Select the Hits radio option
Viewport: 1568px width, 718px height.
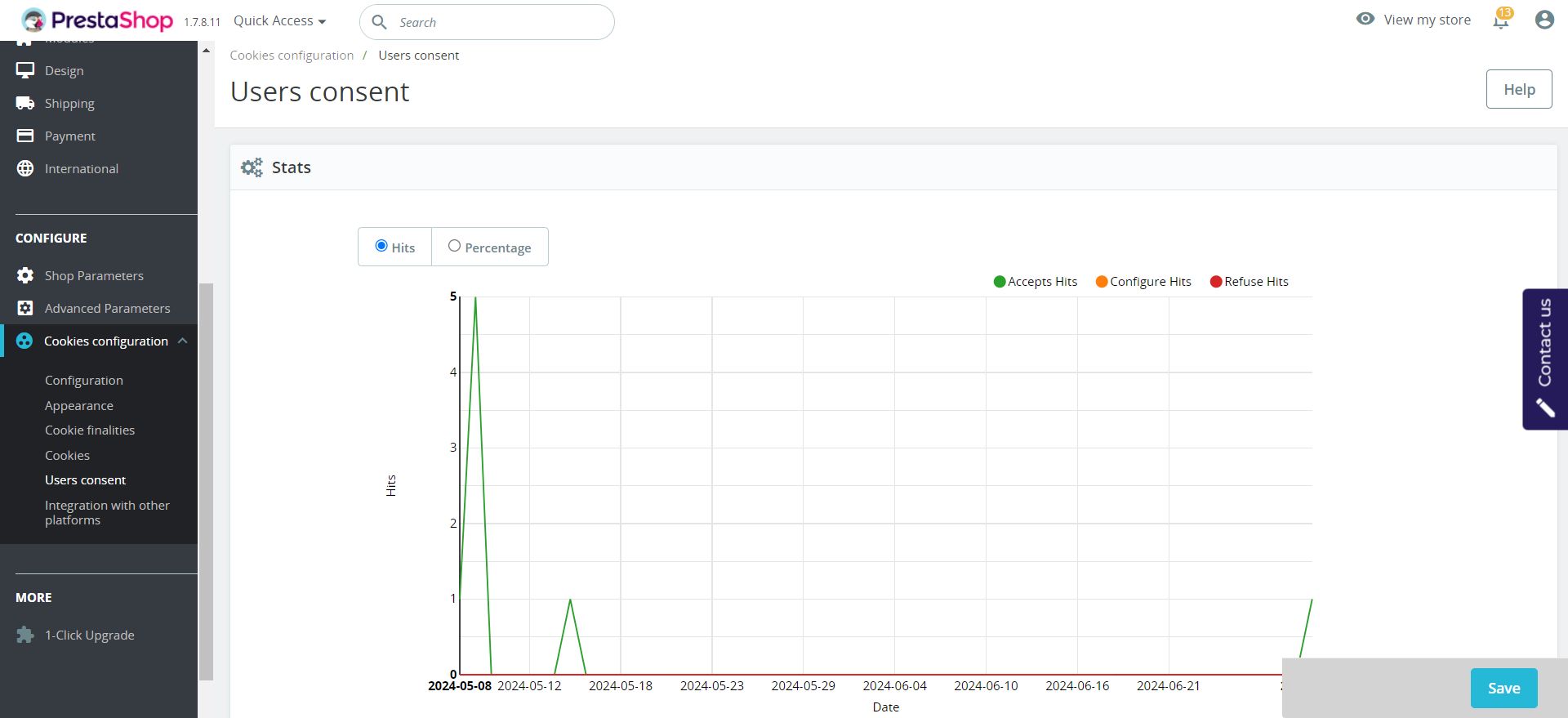[x=381, y=246]
